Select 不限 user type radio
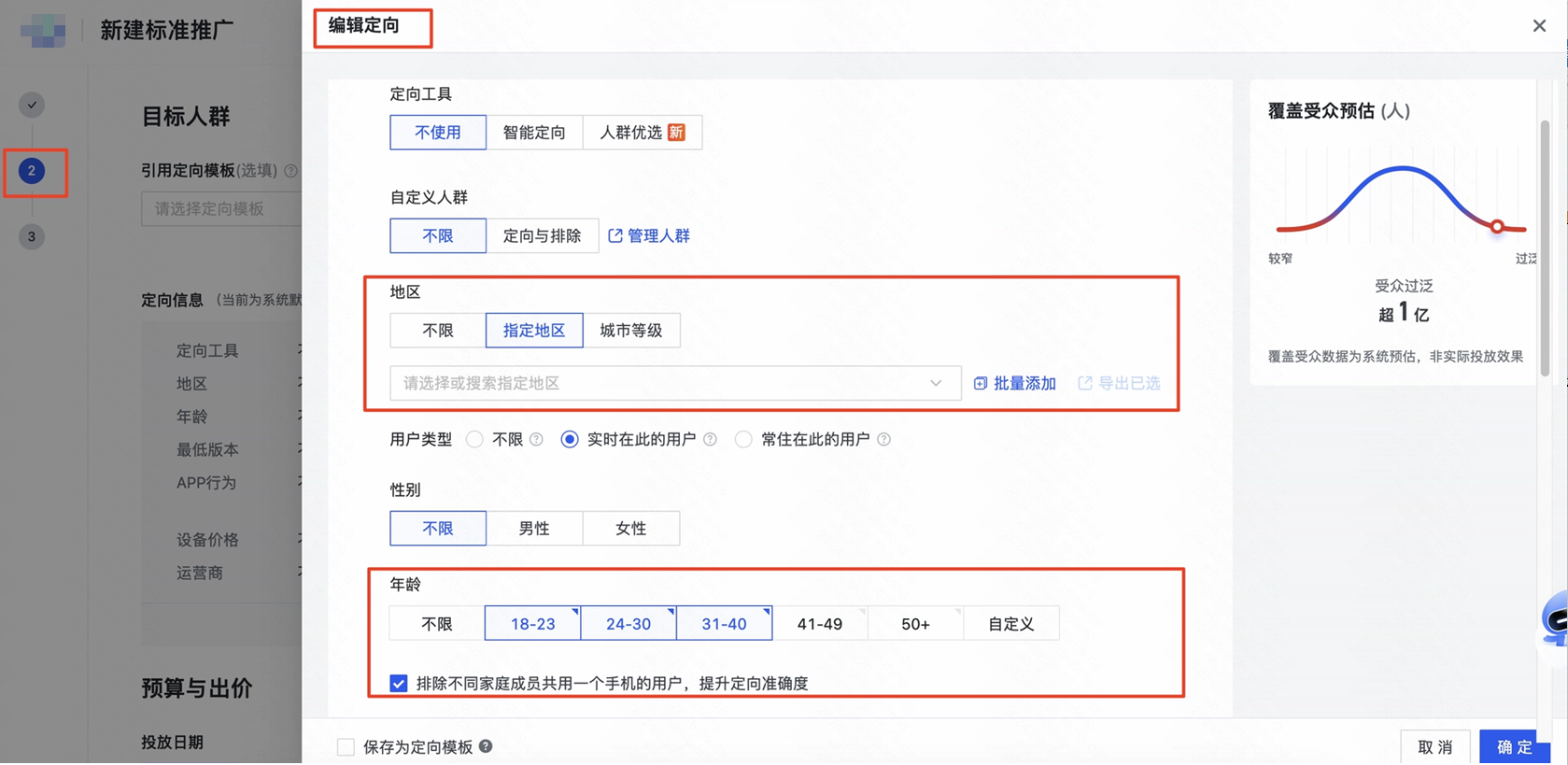This screenshot has width=1568, height=765. tap(474, 440)
